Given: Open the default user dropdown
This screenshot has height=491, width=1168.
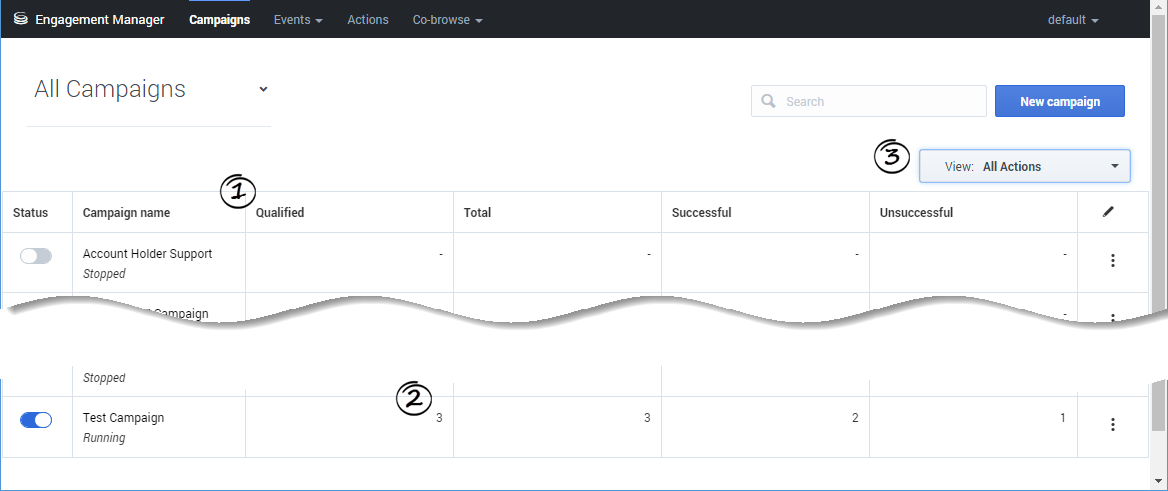Looking at the screenshot, I should click(1072, 20).
